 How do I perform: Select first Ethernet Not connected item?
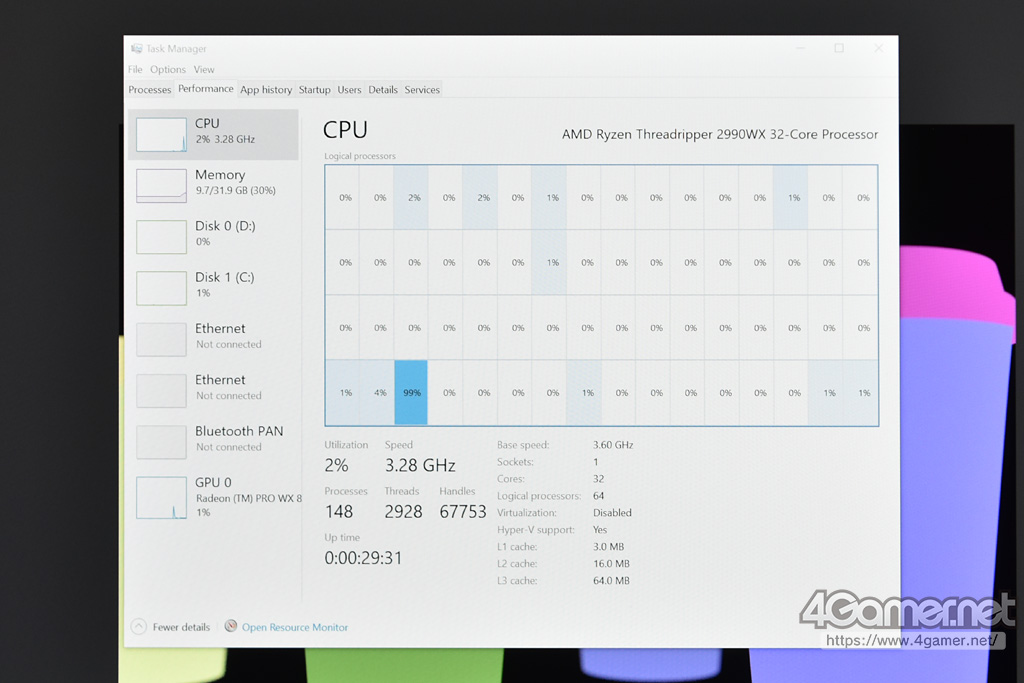[x=214, y=338]
